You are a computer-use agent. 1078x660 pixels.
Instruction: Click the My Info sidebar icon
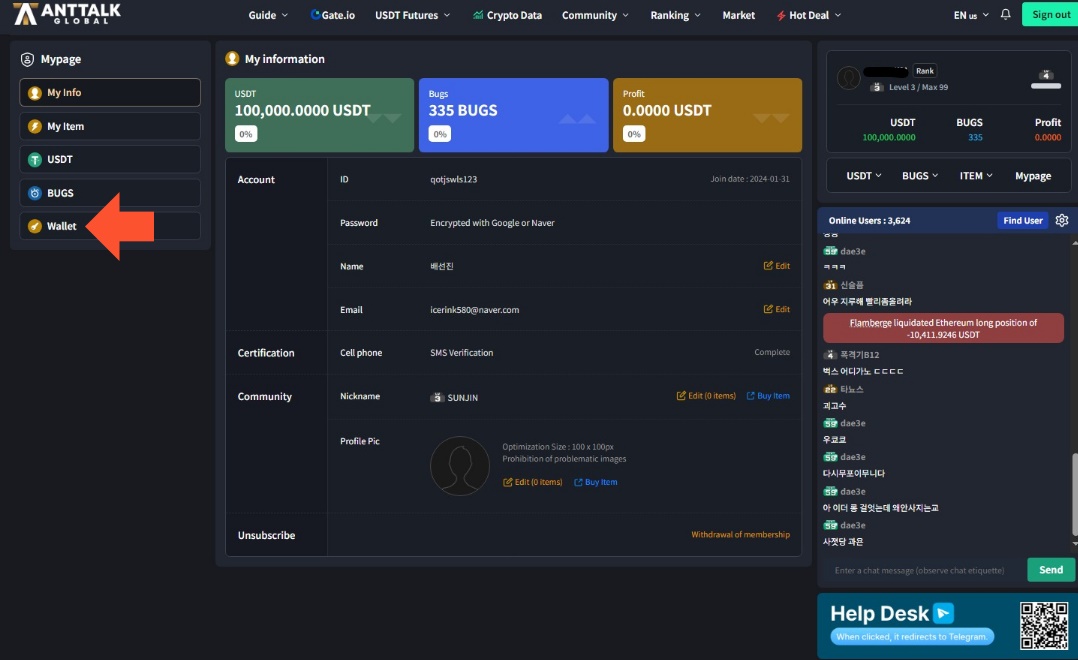click(34, 93)
